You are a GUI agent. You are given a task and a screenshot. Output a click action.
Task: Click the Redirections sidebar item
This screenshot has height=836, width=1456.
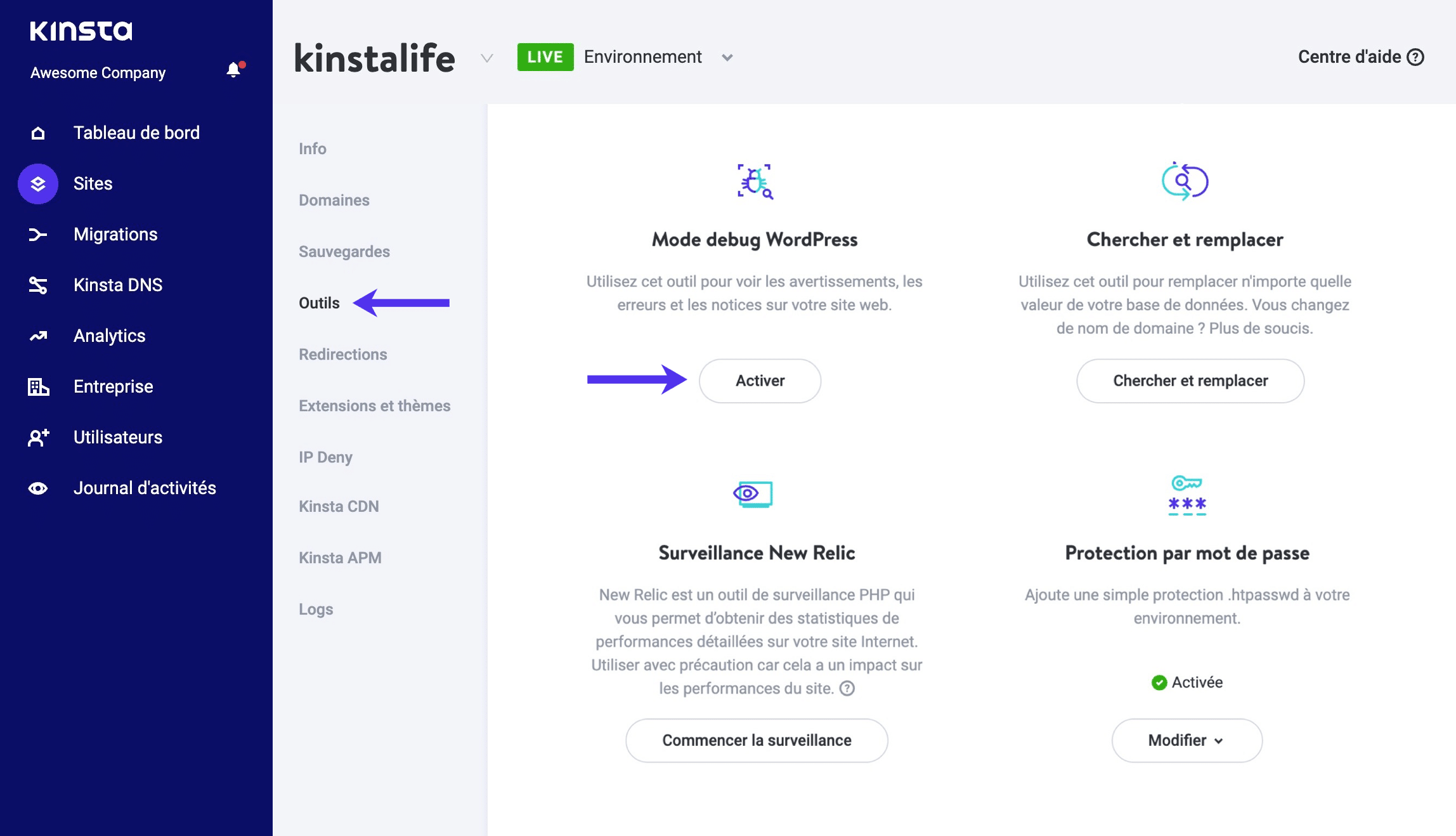click(x=344, y=354)
